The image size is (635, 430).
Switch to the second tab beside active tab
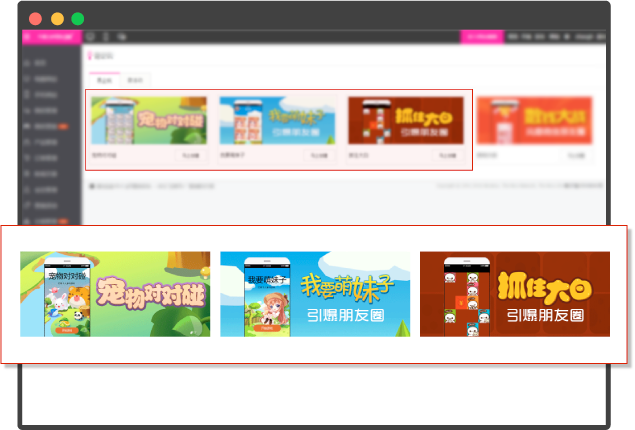[x=135, y=78]
